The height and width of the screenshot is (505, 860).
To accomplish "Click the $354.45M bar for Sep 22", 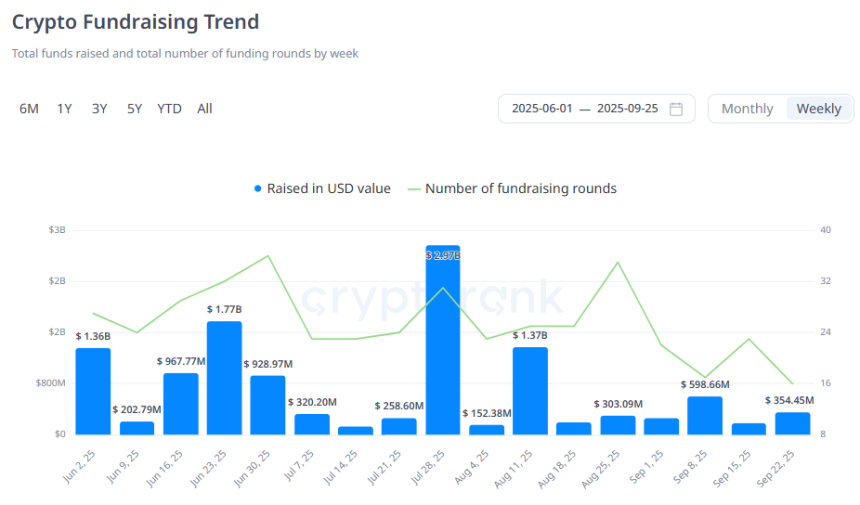I will coord(792,423).
